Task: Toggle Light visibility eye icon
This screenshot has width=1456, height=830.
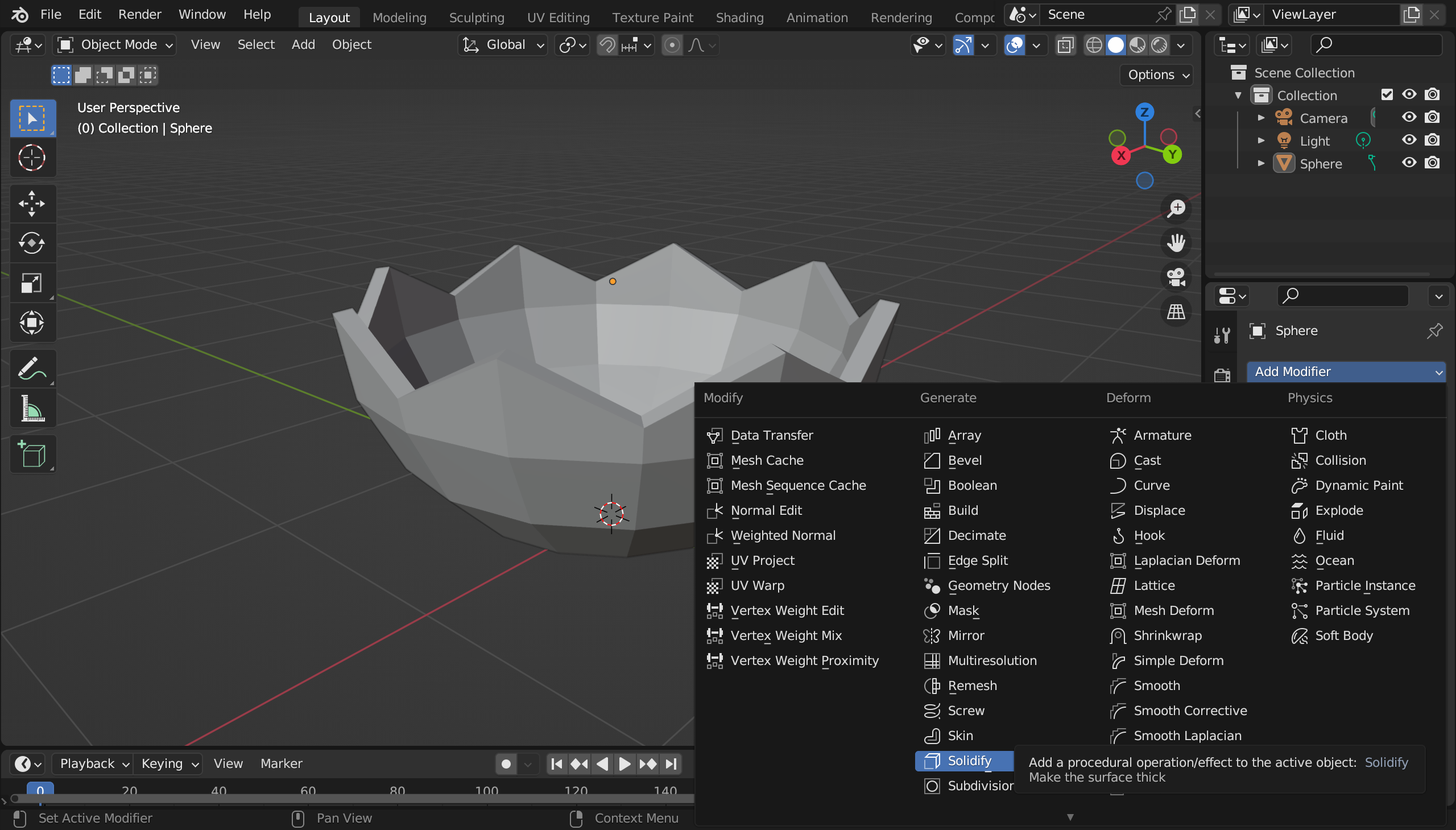Action: coord(1409,141)
